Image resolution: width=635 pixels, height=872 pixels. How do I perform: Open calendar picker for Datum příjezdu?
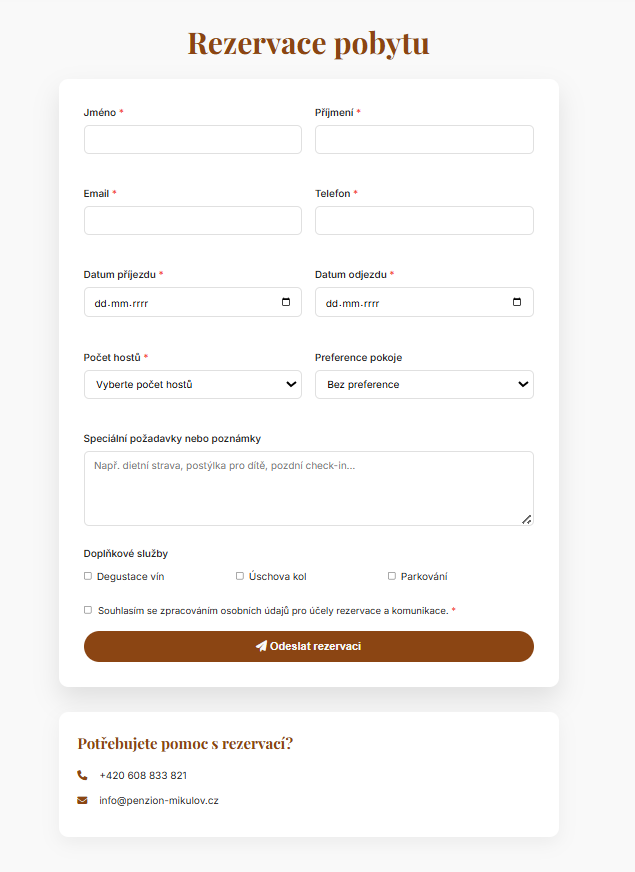(x=286, y=302)
